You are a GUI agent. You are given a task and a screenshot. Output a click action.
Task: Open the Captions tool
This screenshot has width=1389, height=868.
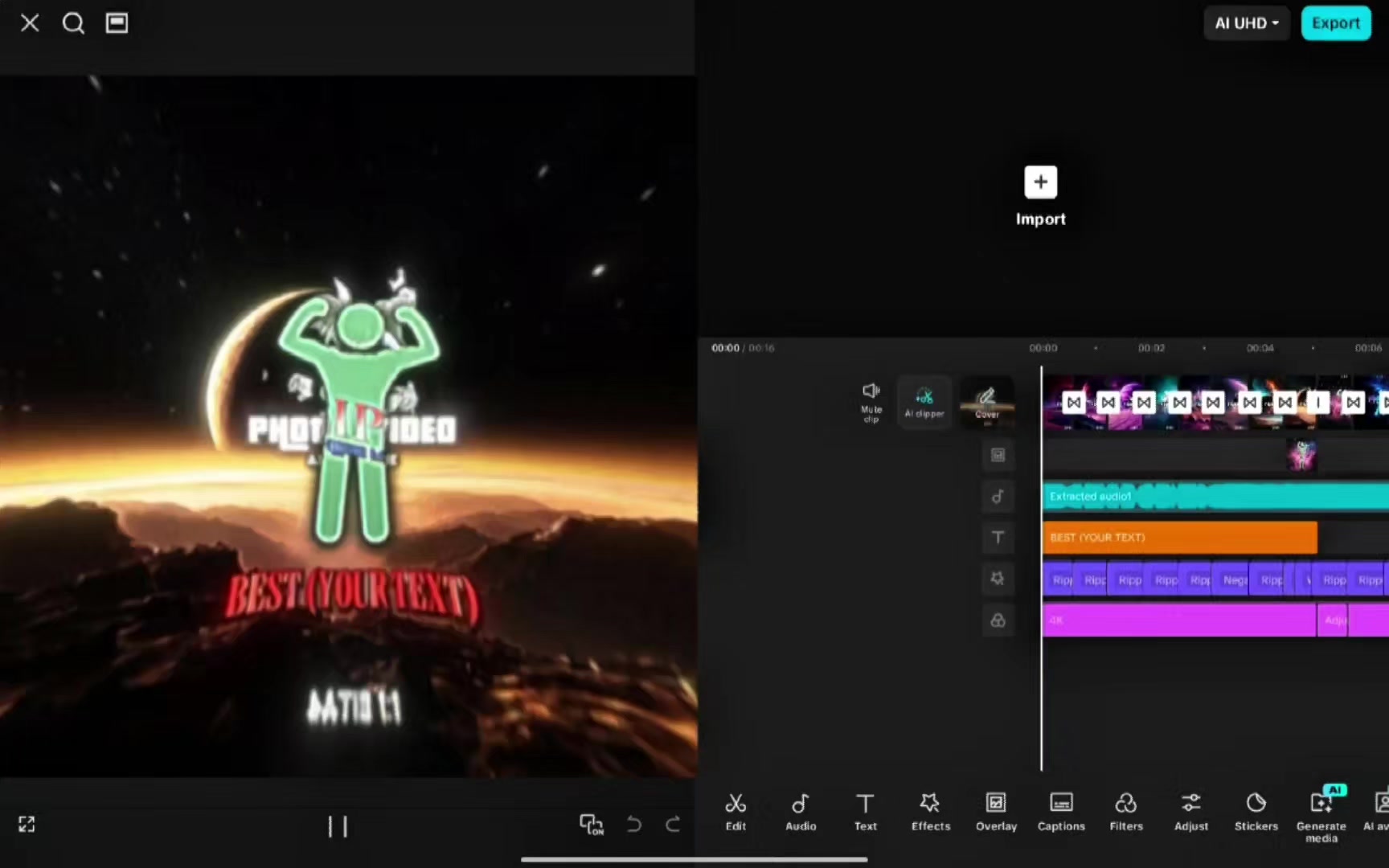click(1061, 812)
